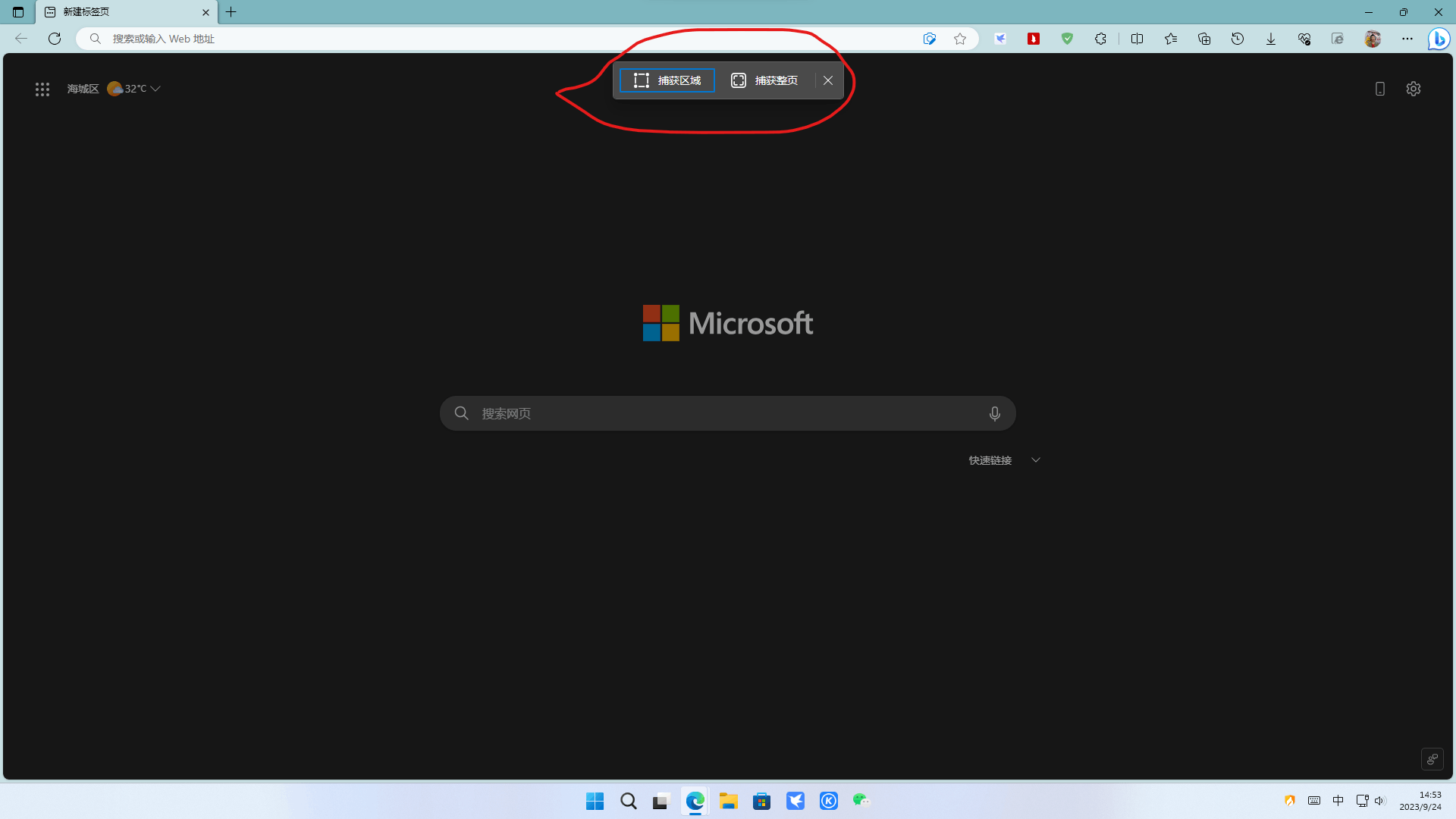This screenshot has height=819, width=1456.
Task: Open the Favorites list icon
Action: [1171, 39]
